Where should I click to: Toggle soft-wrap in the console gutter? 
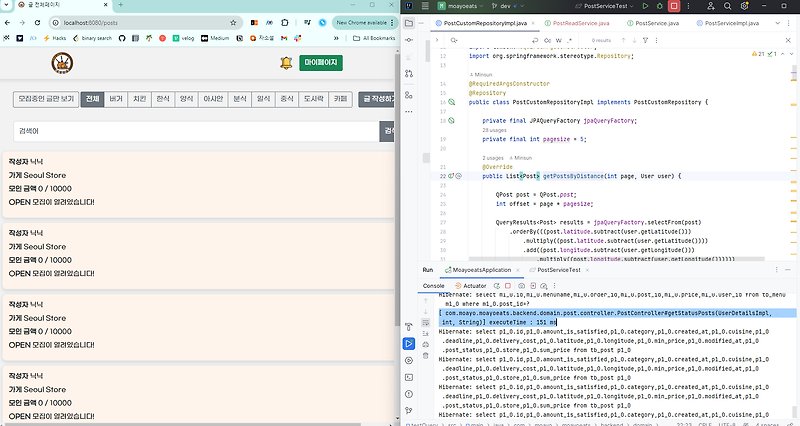click(x=426, y=322)
